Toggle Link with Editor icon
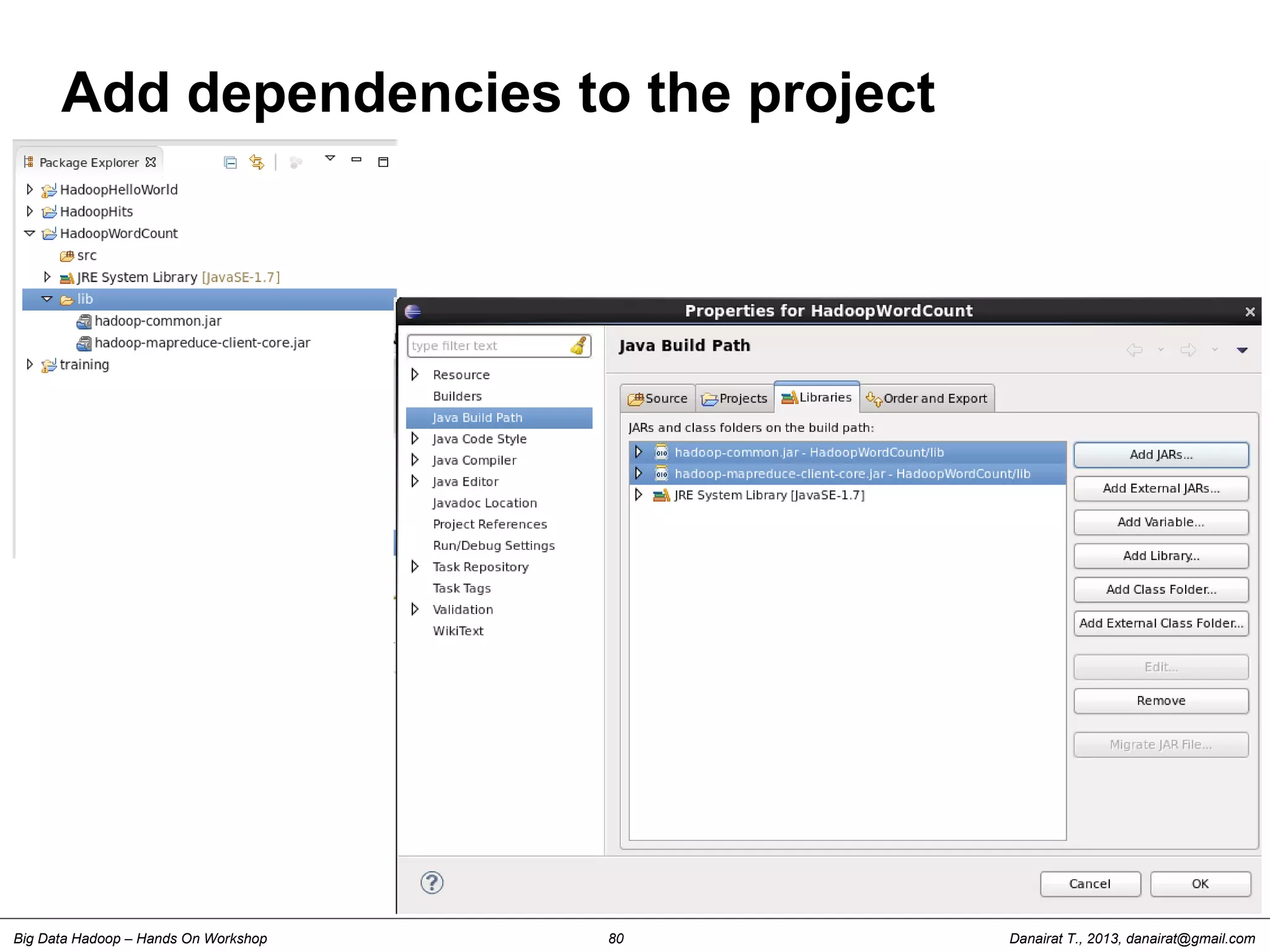1270x952 pixels. click(x=257, y=162)
